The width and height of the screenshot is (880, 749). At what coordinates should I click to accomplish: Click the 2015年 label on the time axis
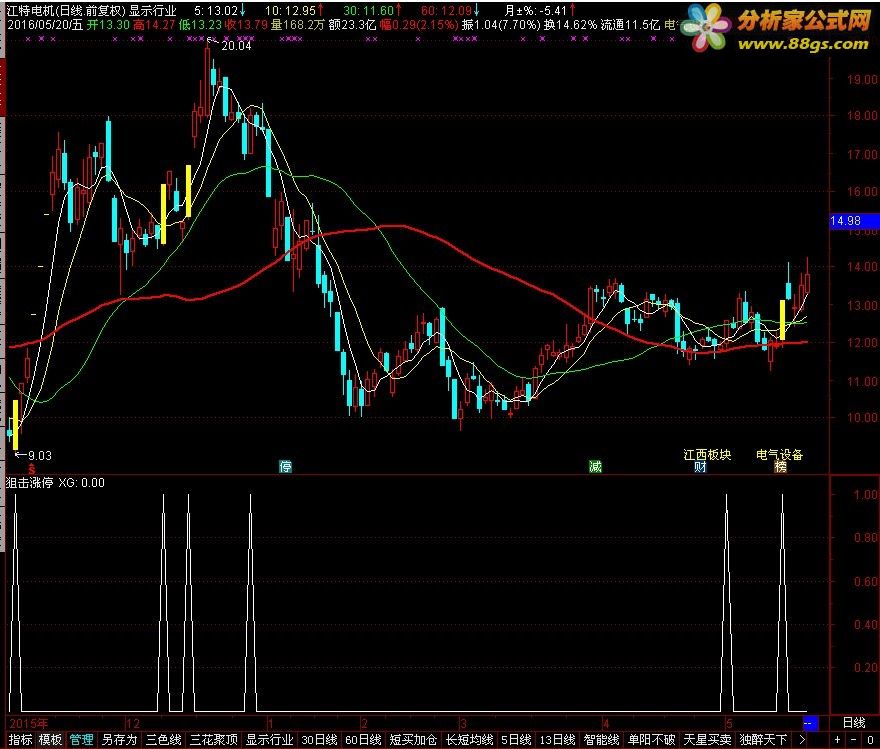[x=29, y=723]
